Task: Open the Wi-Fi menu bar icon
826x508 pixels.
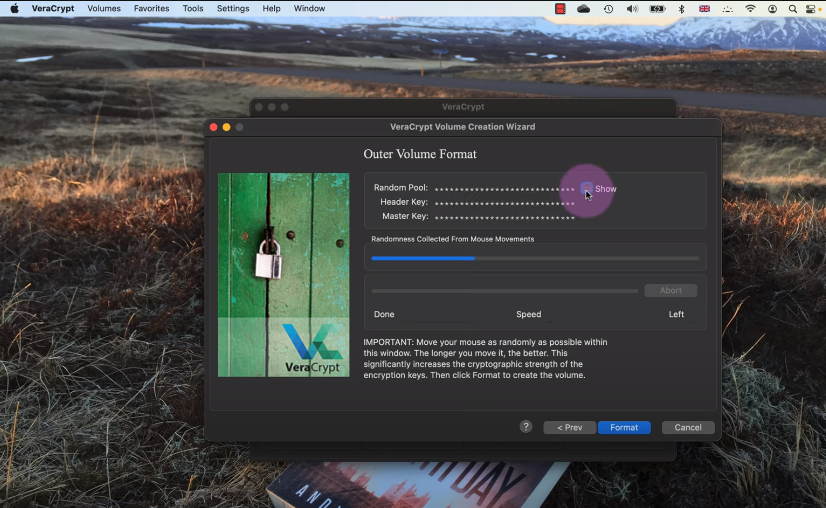Action: click(x=750, y=8)
